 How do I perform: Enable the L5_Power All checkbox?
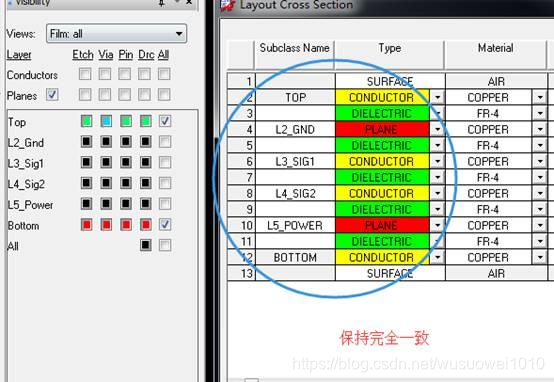[165, 204]
